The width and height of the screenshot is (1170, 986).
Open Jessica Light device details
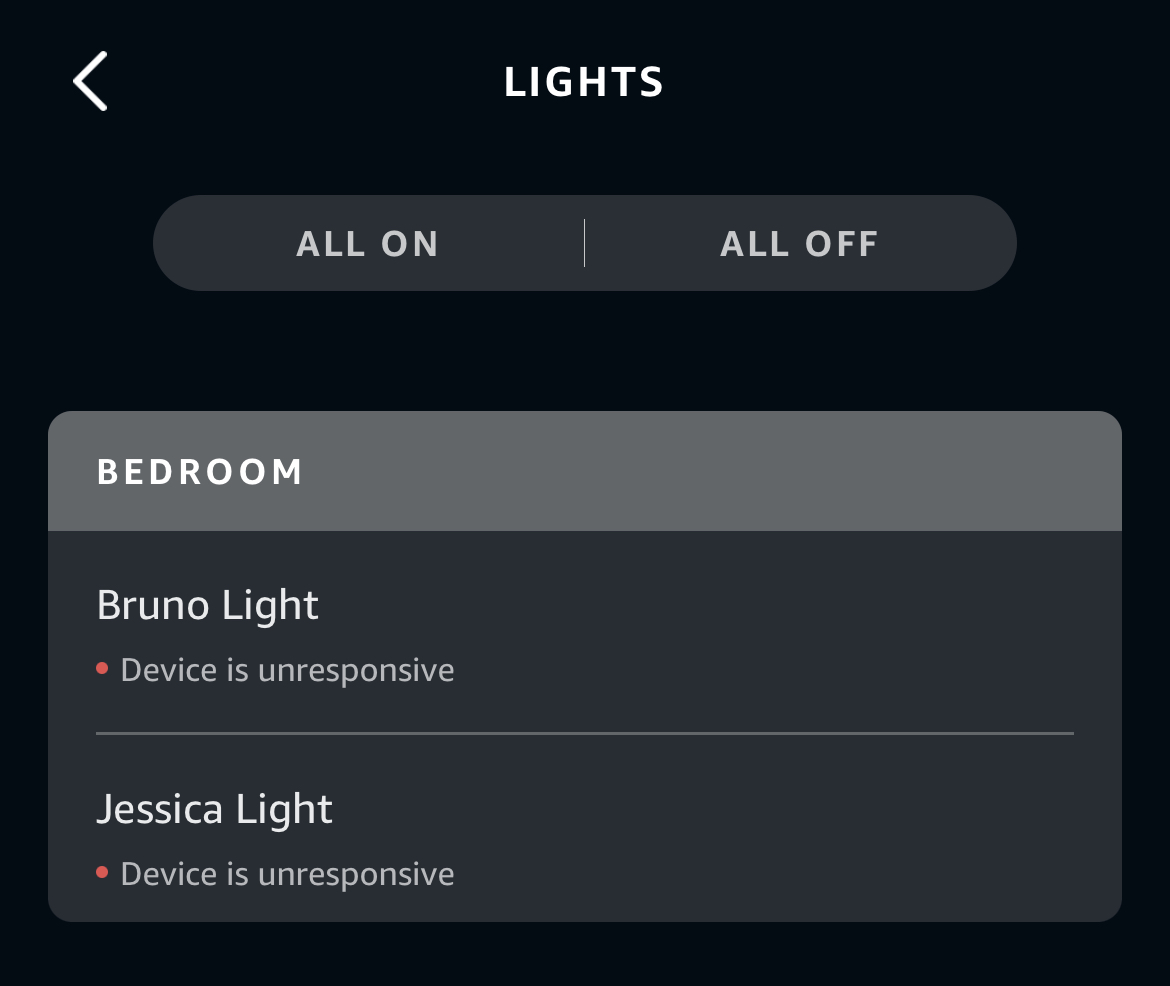(215, 808)
